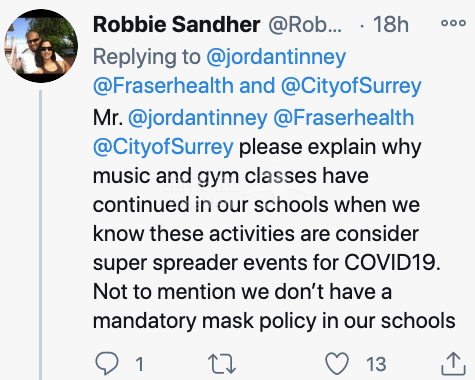The image size is (475, 380).
Task: Click the reply speech bubble icon
Action: tap(107, 363)
